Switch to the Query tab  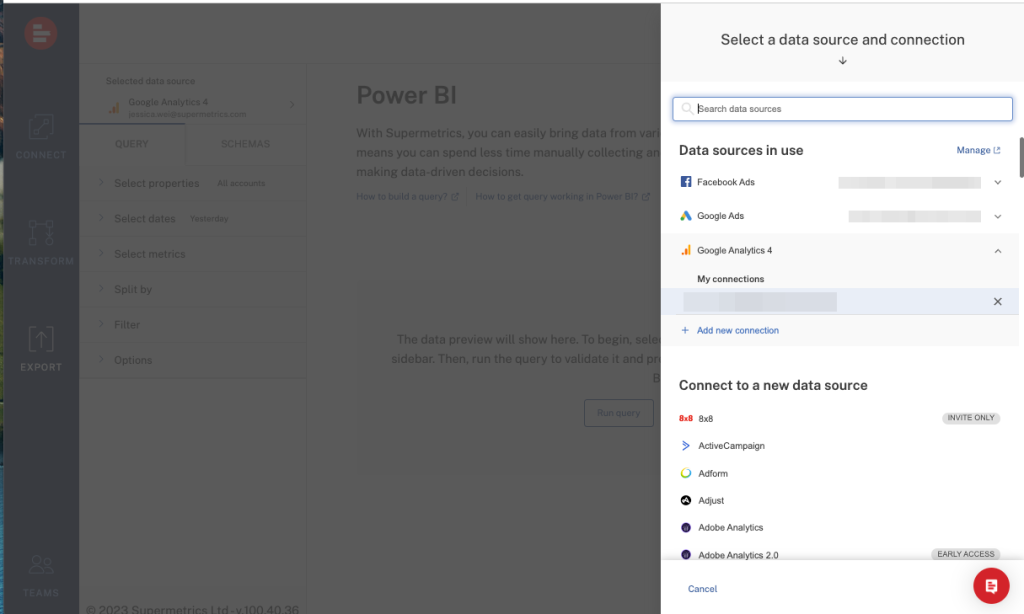pos(132,144)
